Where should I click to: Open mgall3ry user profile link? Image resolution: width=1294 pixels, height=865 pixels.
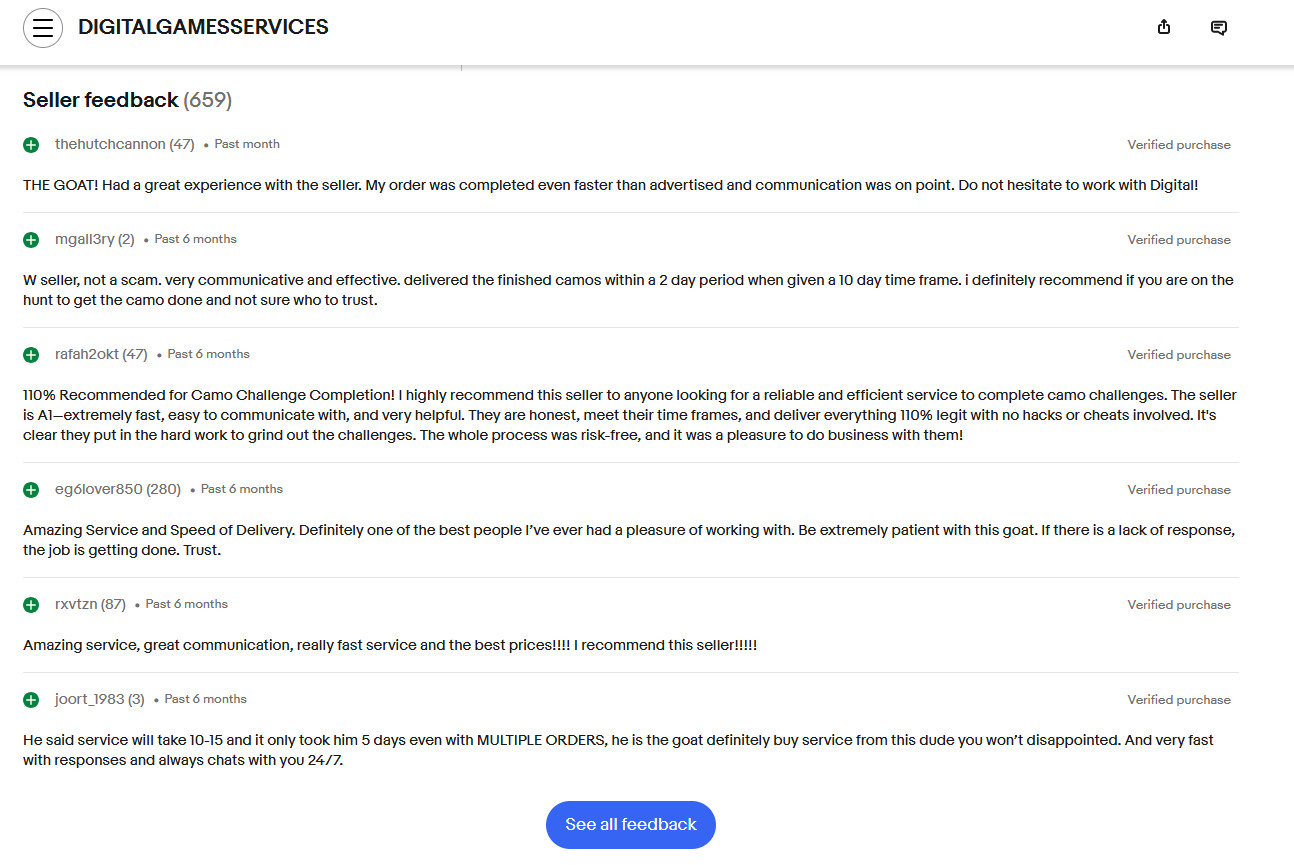click(x=85, y=239)
